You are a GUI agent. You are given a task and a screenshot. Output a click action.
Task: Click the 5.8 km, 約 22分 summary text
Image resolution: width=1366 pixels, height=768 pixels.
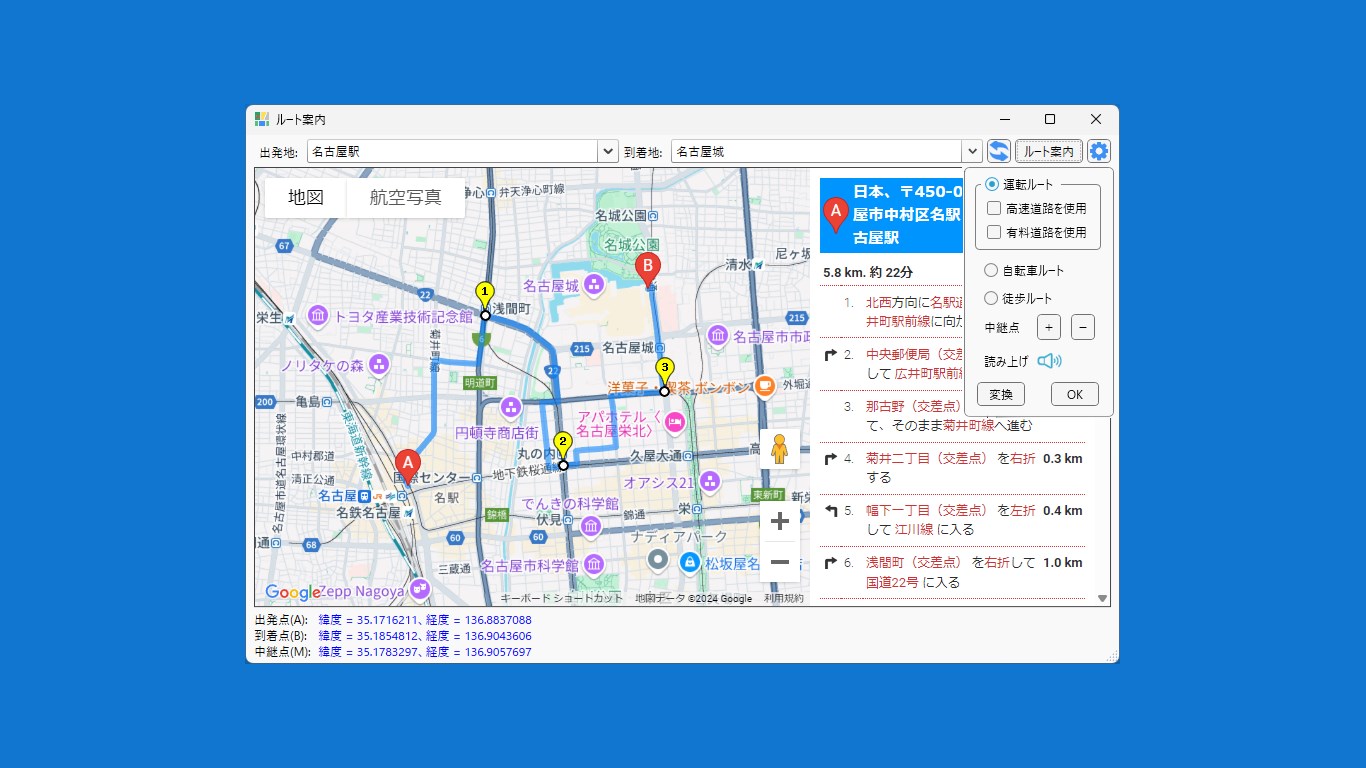click(868, 272)
